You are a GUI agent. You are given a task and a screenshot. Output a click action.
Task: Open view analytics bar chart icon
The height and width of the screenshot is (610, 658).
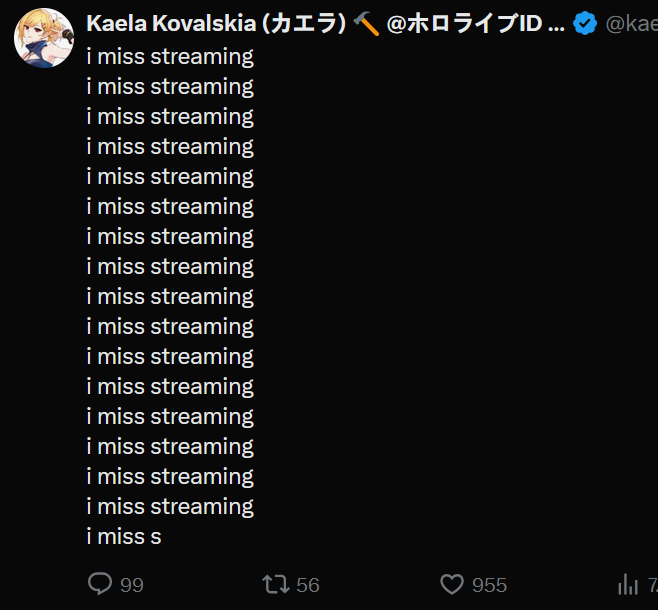(x=628, y=584)
